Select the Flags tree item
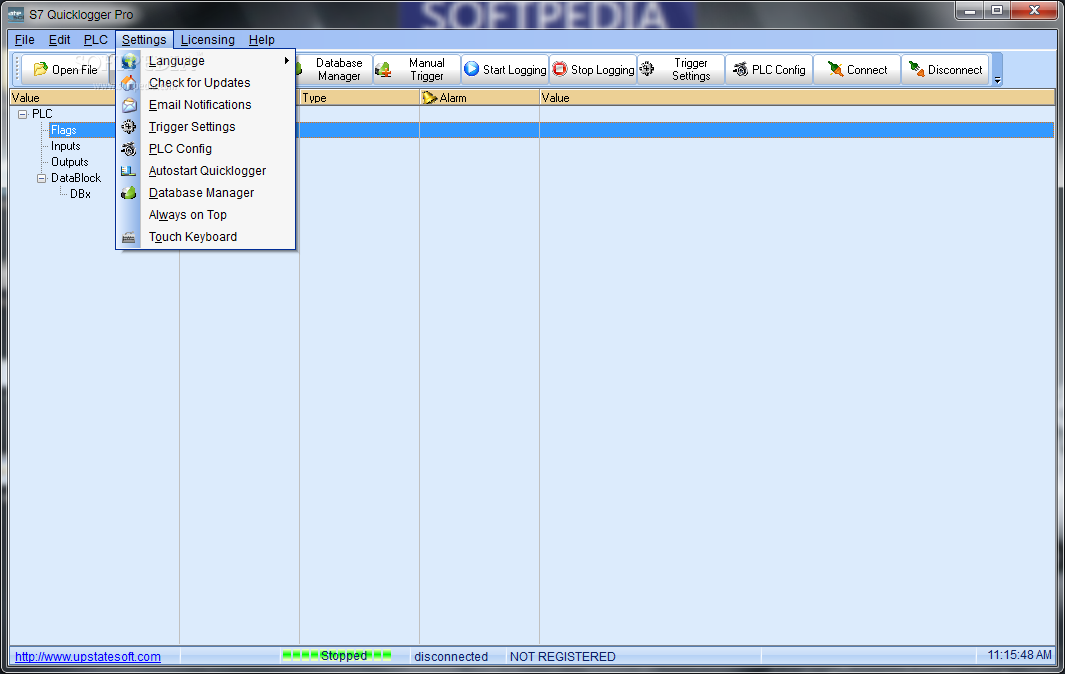 point(63,130)
